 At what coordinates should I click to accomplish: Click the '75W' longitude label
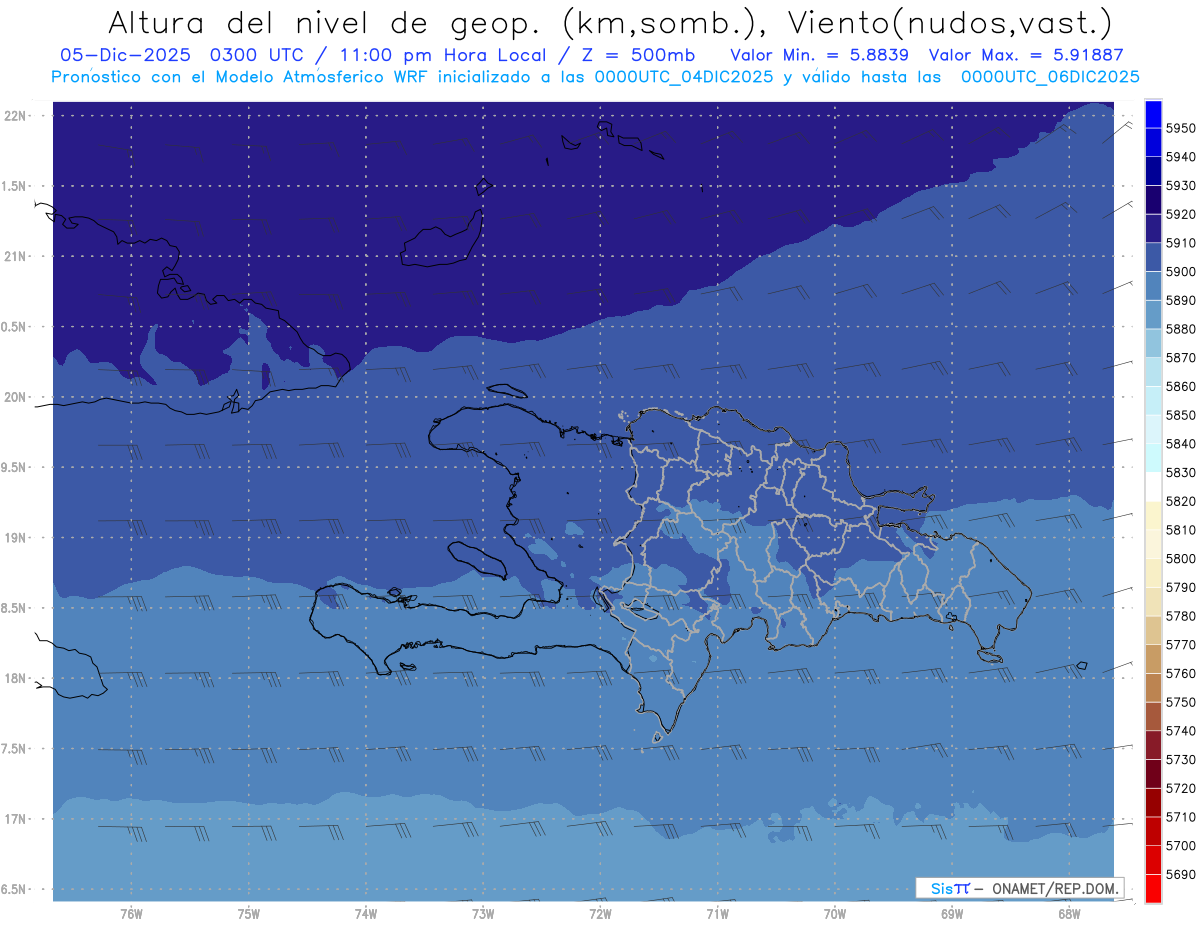[x=249, y=914]
